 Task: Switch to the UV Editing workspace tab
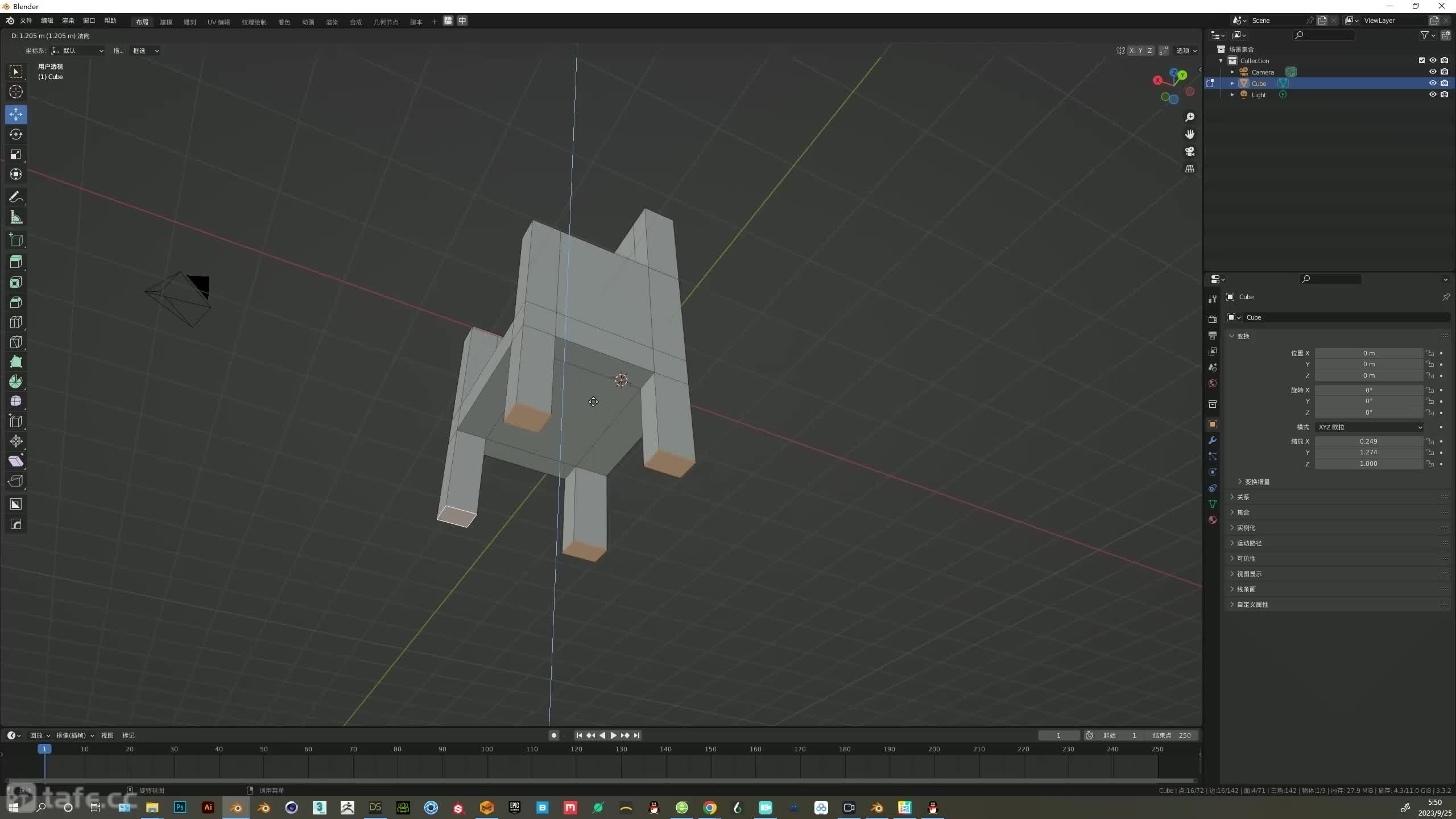pyautogui.click(x=218, y=22)
